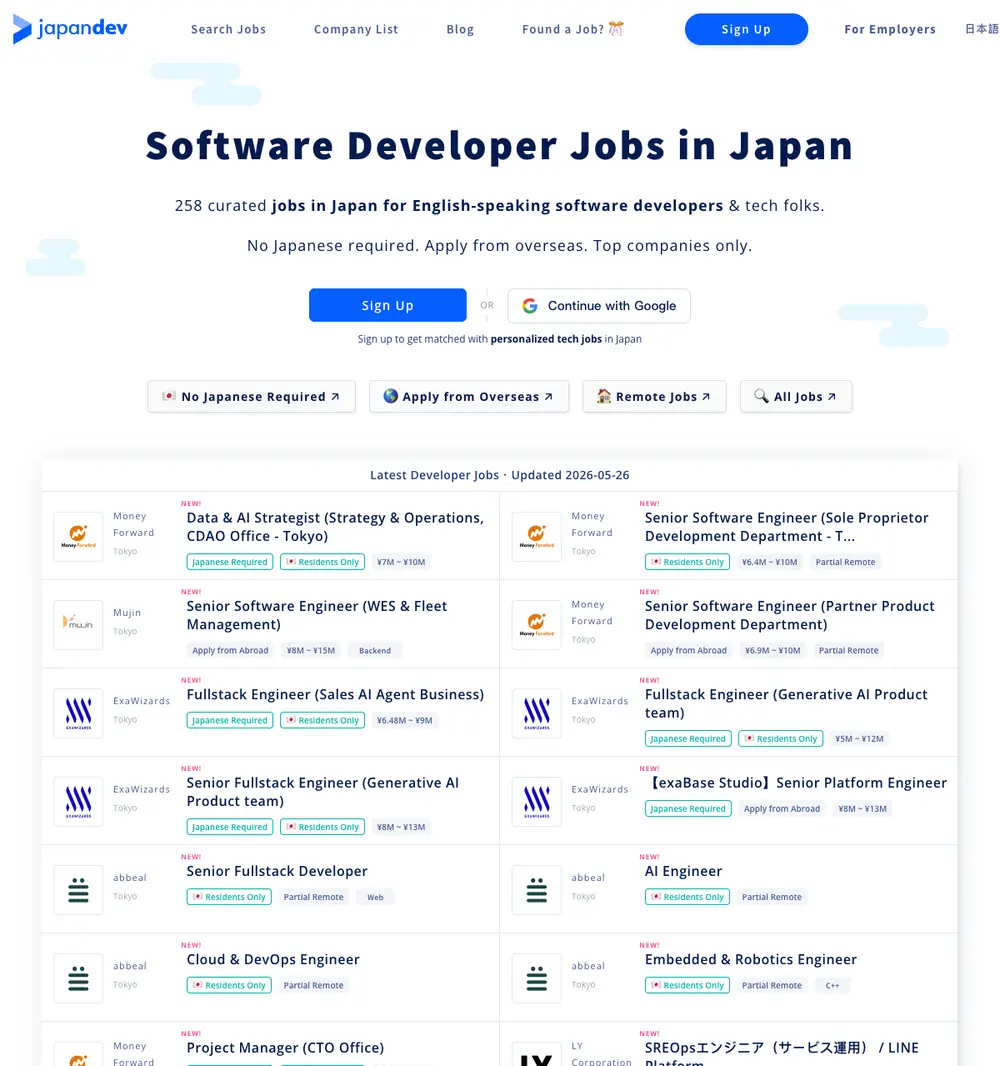The height and width of the screenshot is (1066, 1000).
Task: Open Senior Software Engineer Sole Proprietor job
Action: (x=786, y=527)
